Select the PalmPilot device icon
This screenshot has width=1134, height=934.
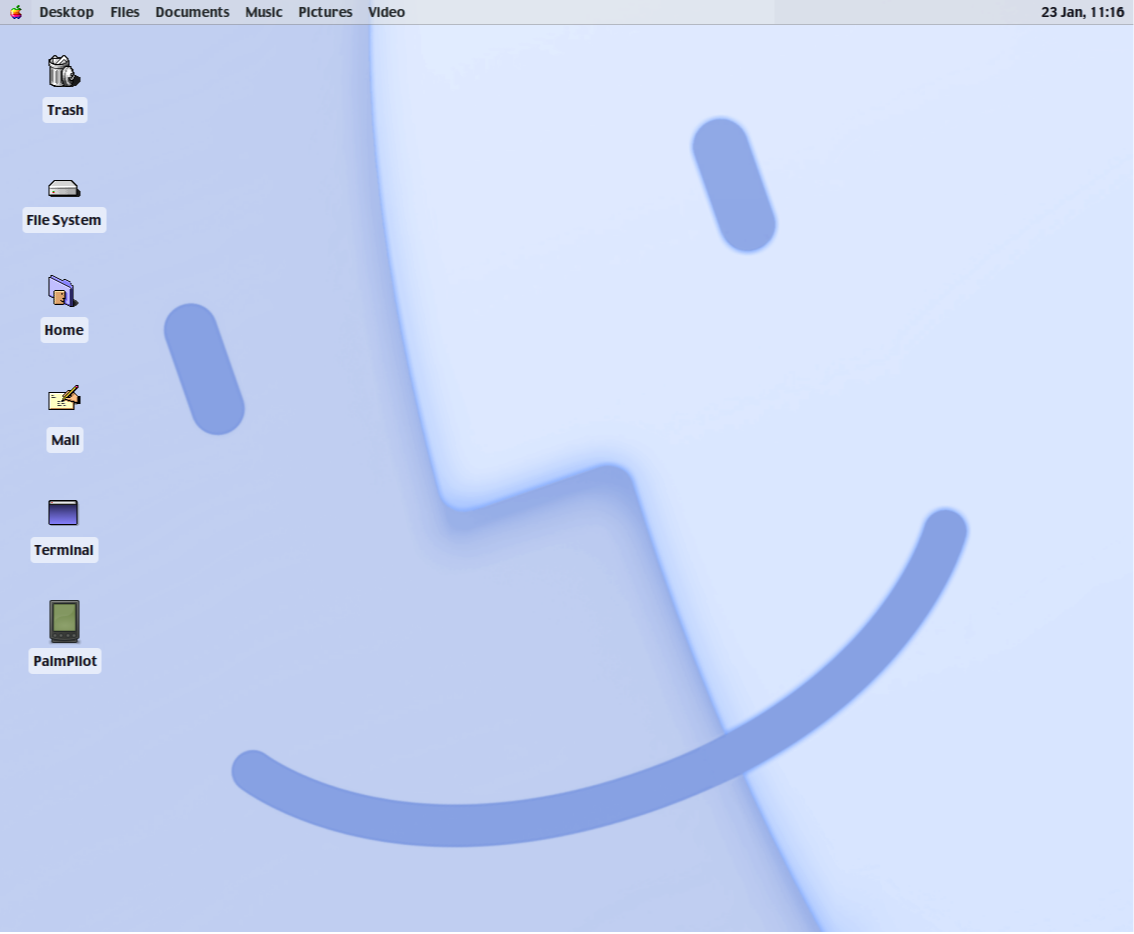point(64,621)
